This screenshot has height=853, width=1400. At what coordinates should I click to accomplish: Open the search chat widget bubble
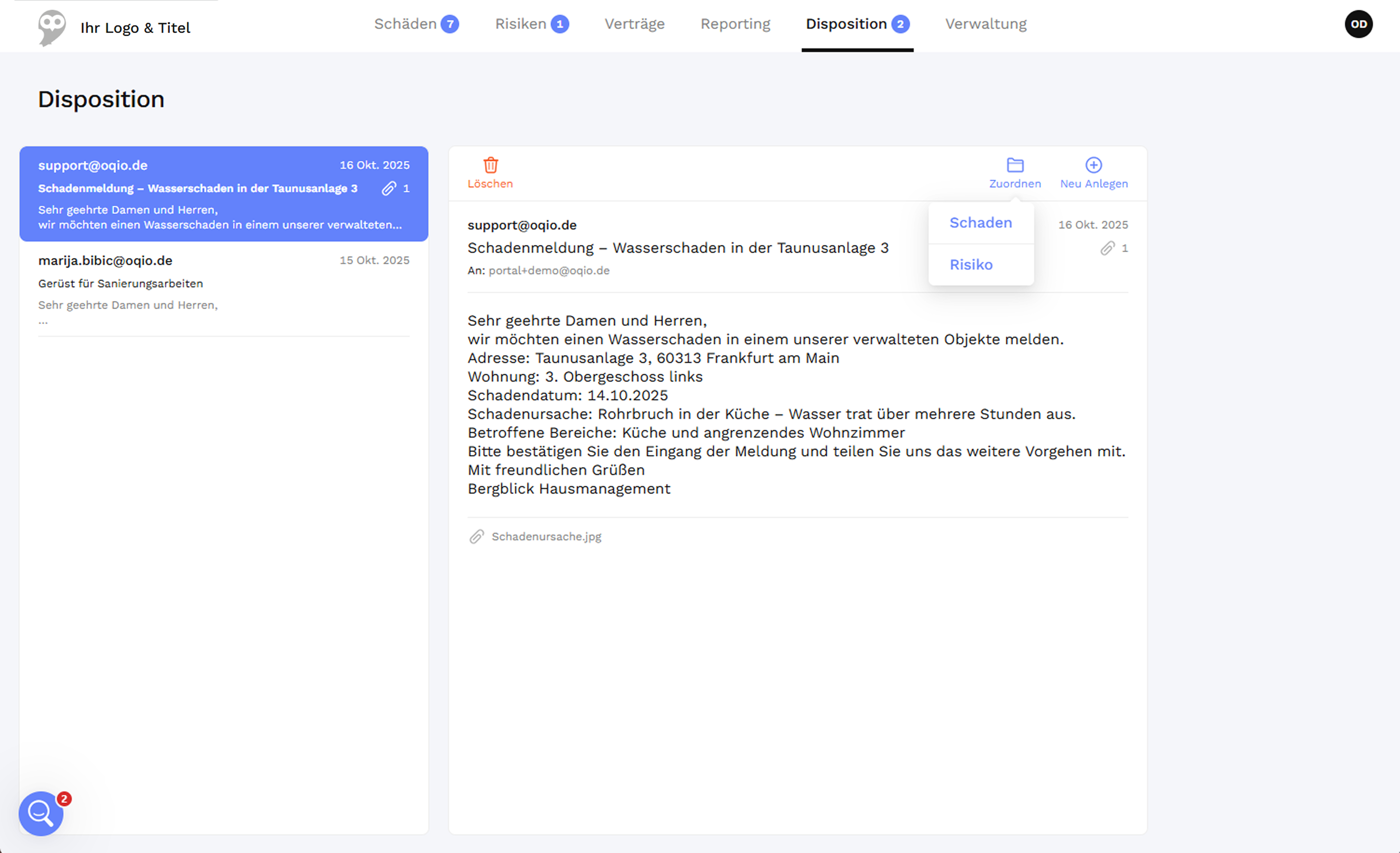pyautogui.click(x=41, y=813)
